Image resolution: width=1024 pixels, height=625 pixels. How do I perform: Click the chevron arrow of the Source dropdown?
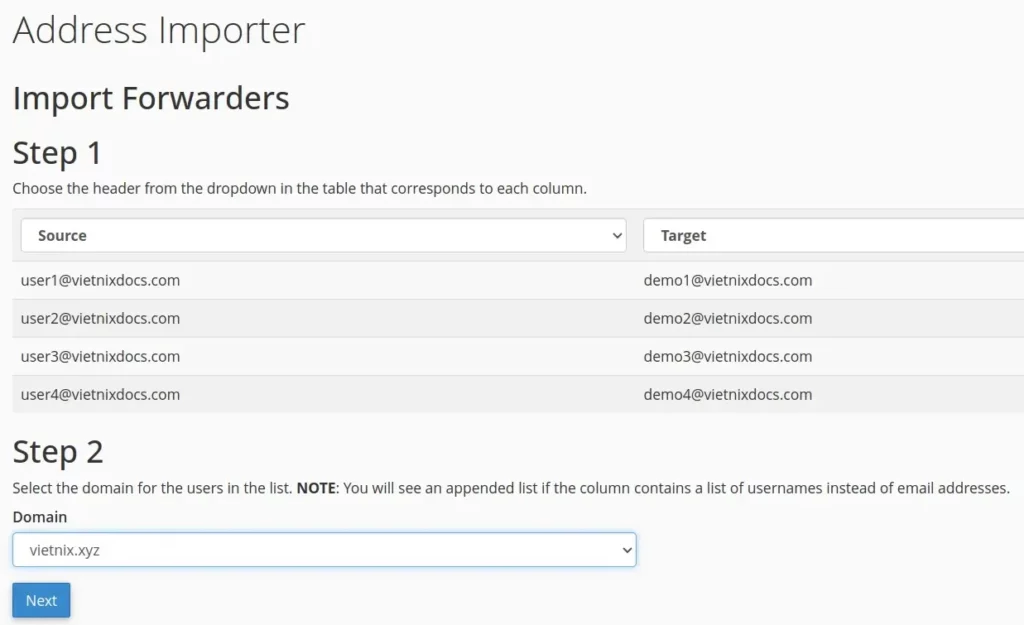[x=615, y=236]
